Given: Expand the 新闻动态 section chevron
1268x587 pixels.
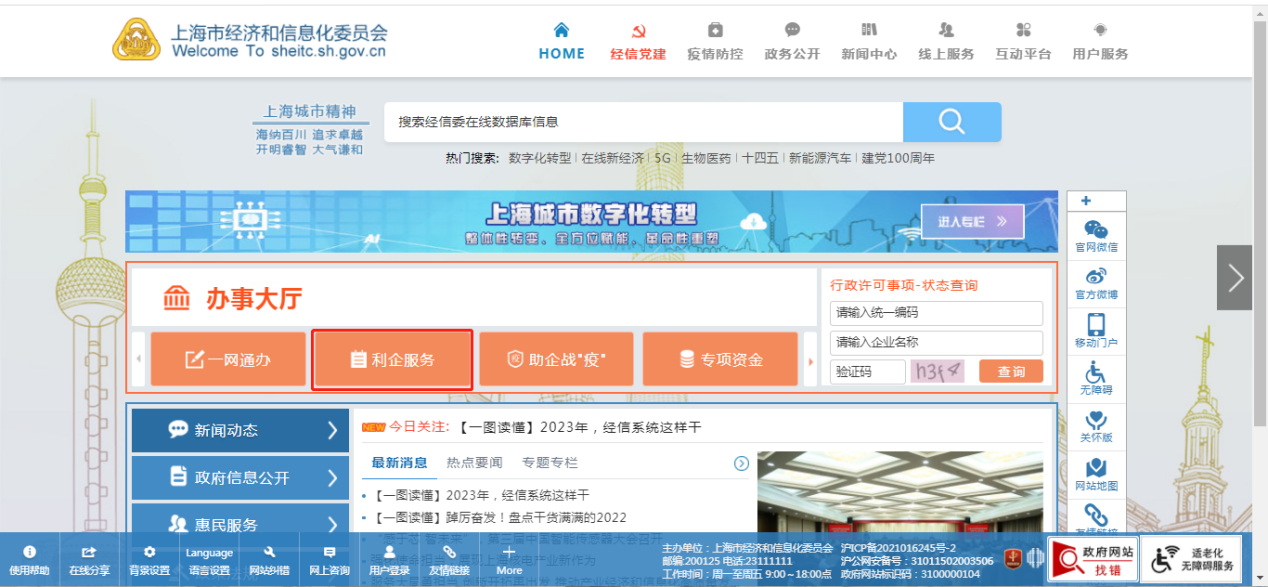Looking at the screenshot, I should (x=333, y=430).
